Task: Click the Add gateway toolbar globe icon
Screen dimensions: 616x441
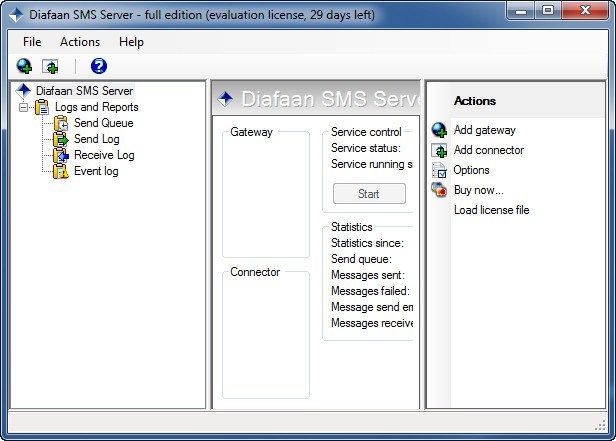Action: [24, 66]
